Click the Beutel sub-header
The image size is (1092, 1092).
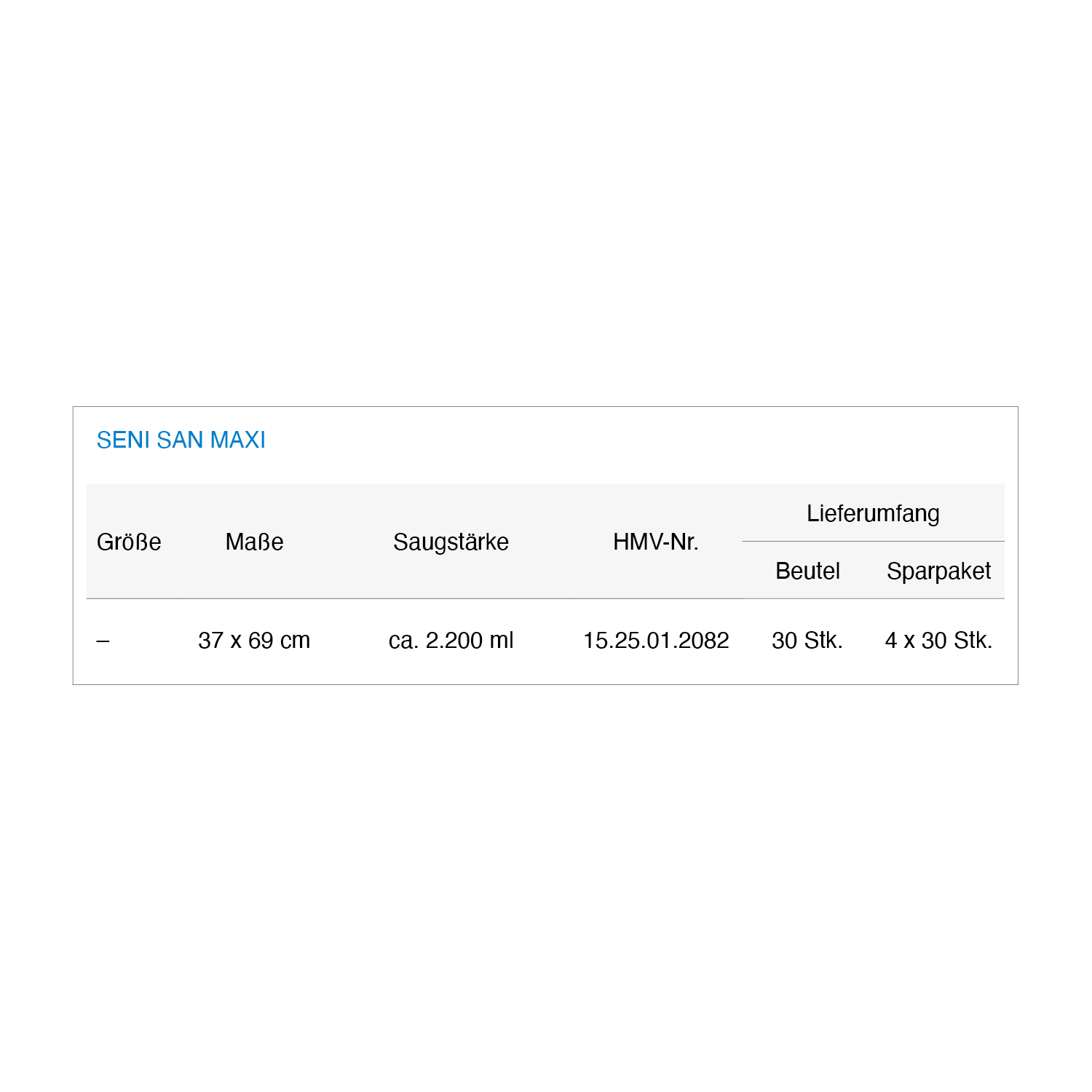click(x=807, y=571)
